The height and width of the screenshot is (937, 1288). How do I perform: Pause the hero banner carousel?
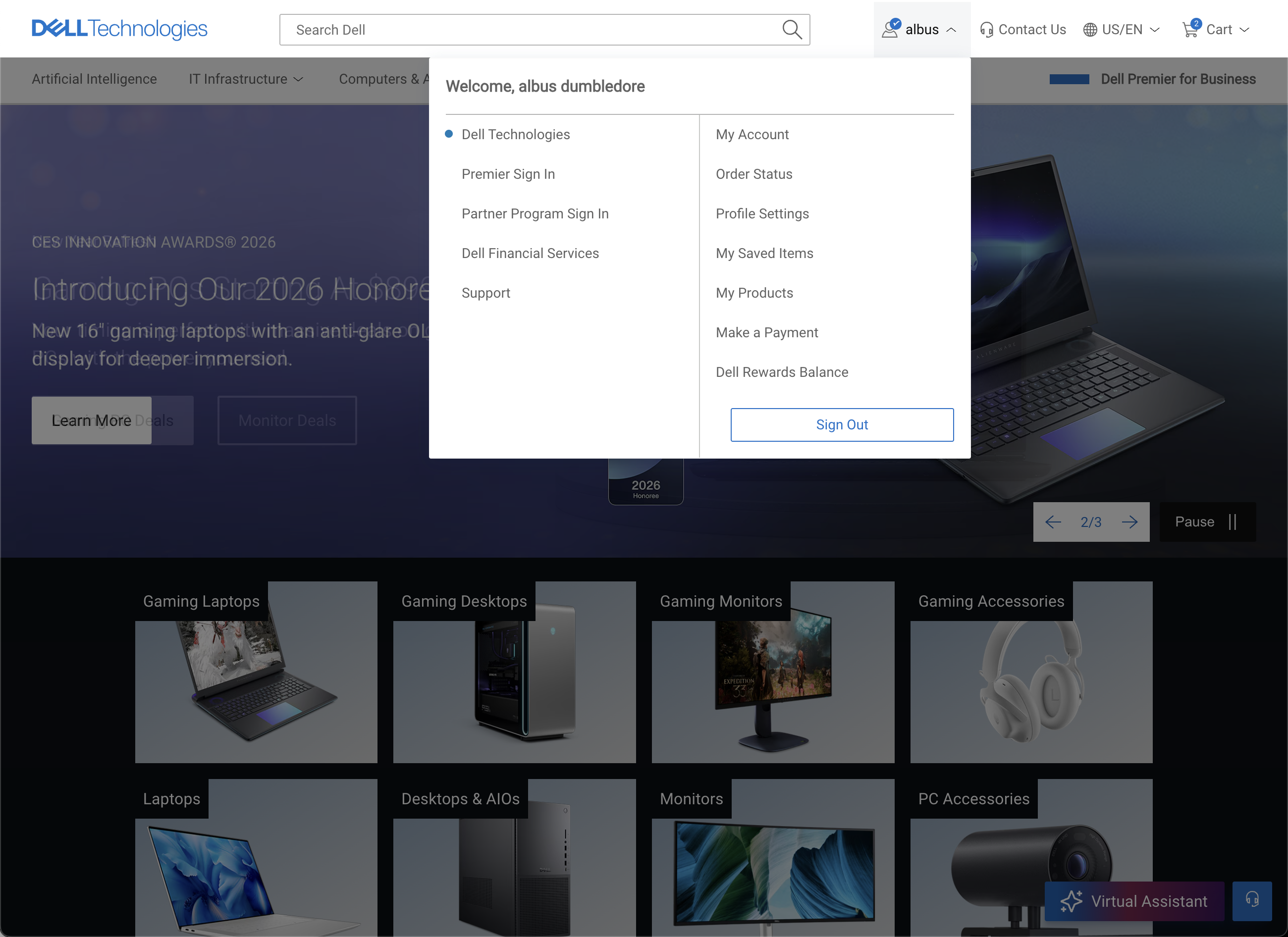pyautogui.click(x=1207, y=521)
